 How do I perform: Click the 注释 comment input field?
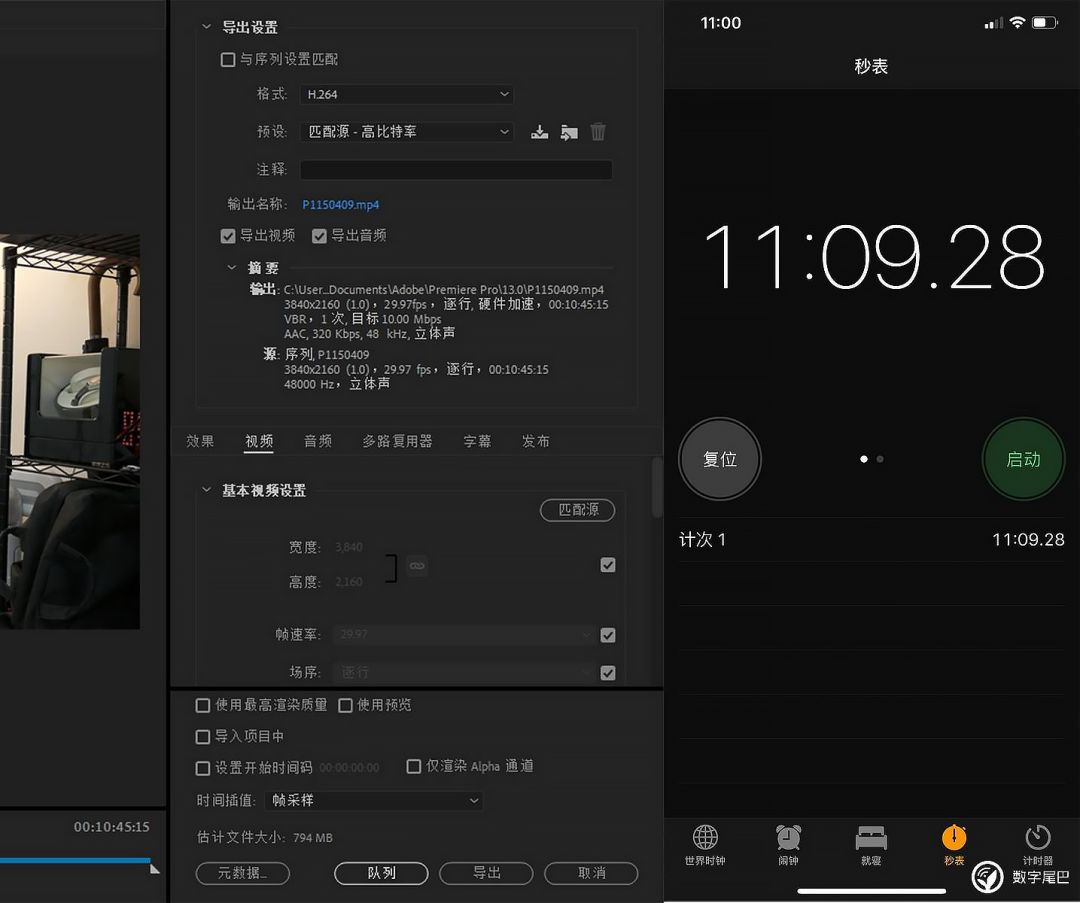[456, 170]
